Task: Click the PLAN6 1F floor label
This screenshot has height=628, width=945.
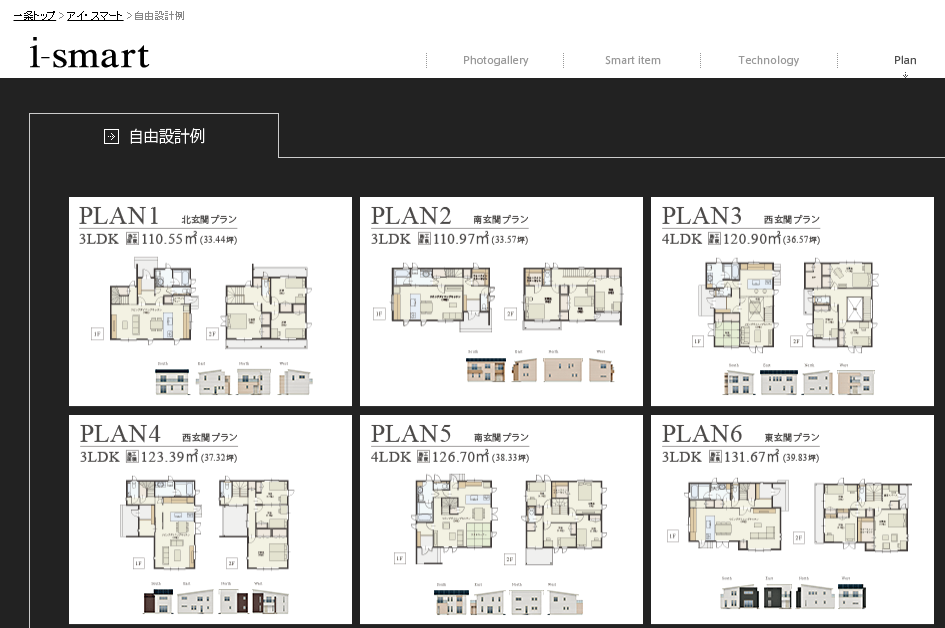Action: pos(673,535)
